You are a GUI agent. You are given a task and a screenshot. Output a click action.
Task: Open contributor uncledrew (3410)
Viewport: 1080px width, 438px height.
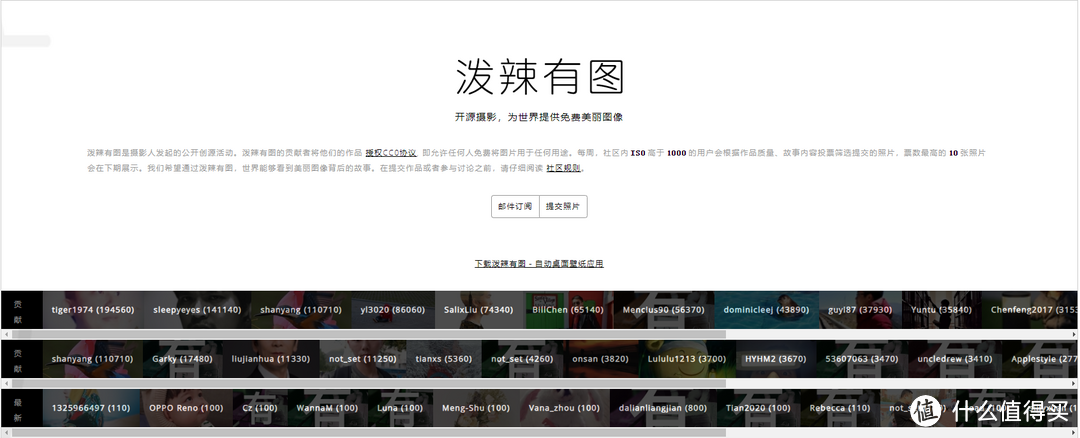tap(955, 359)
